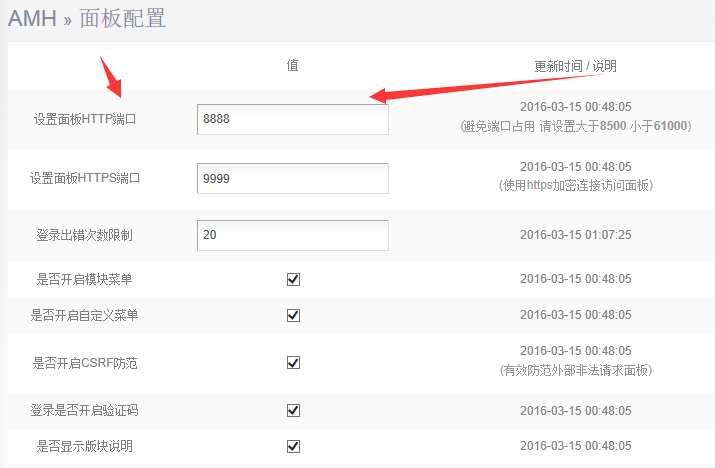The width and height of the screenshot is (715, 468).
Task: Click the 值 column header
Action: click(x=292, y=66)
